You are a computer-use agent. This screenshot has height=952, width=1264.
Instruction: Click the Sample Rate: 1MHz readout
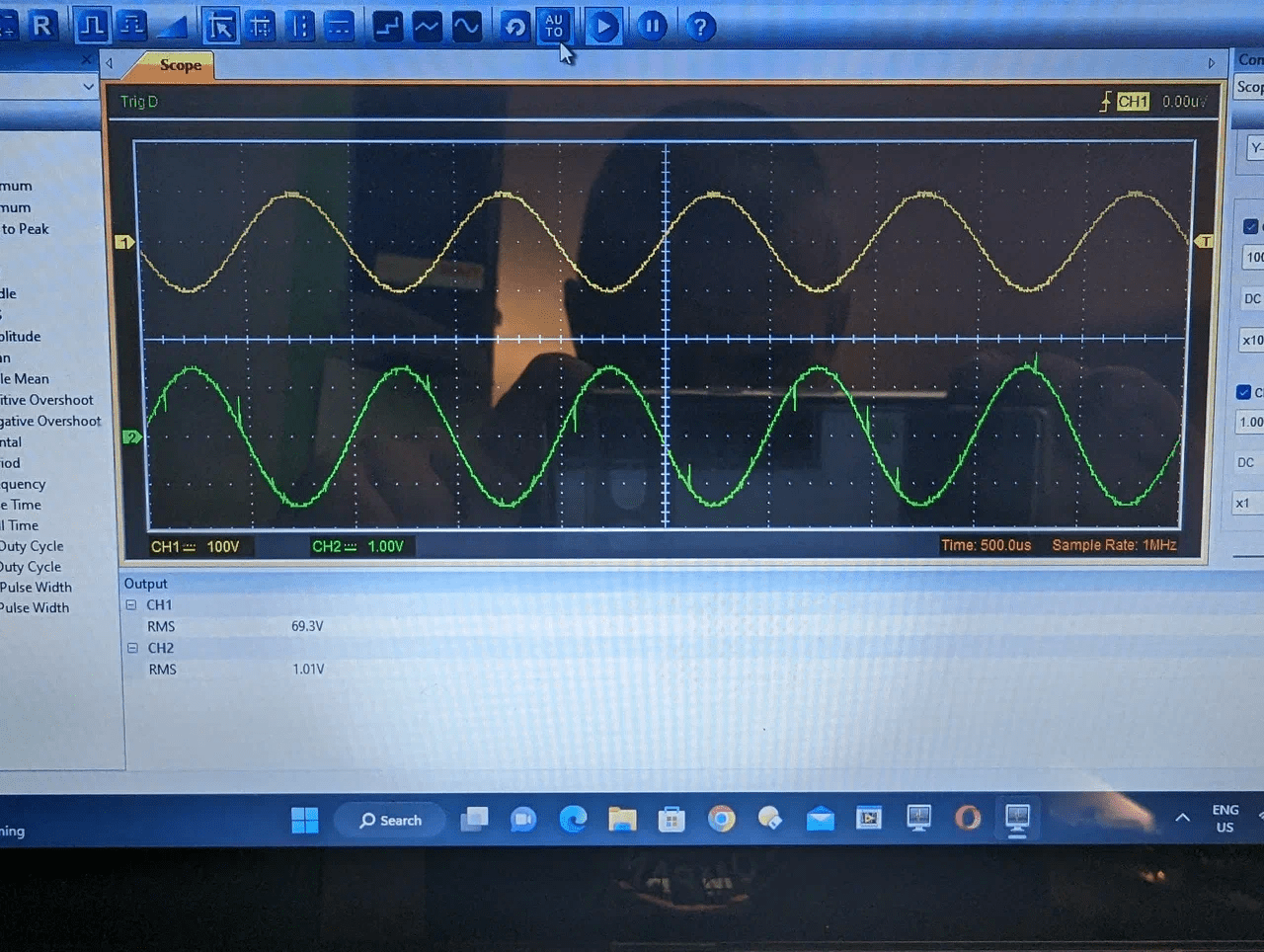point(1114,545)
